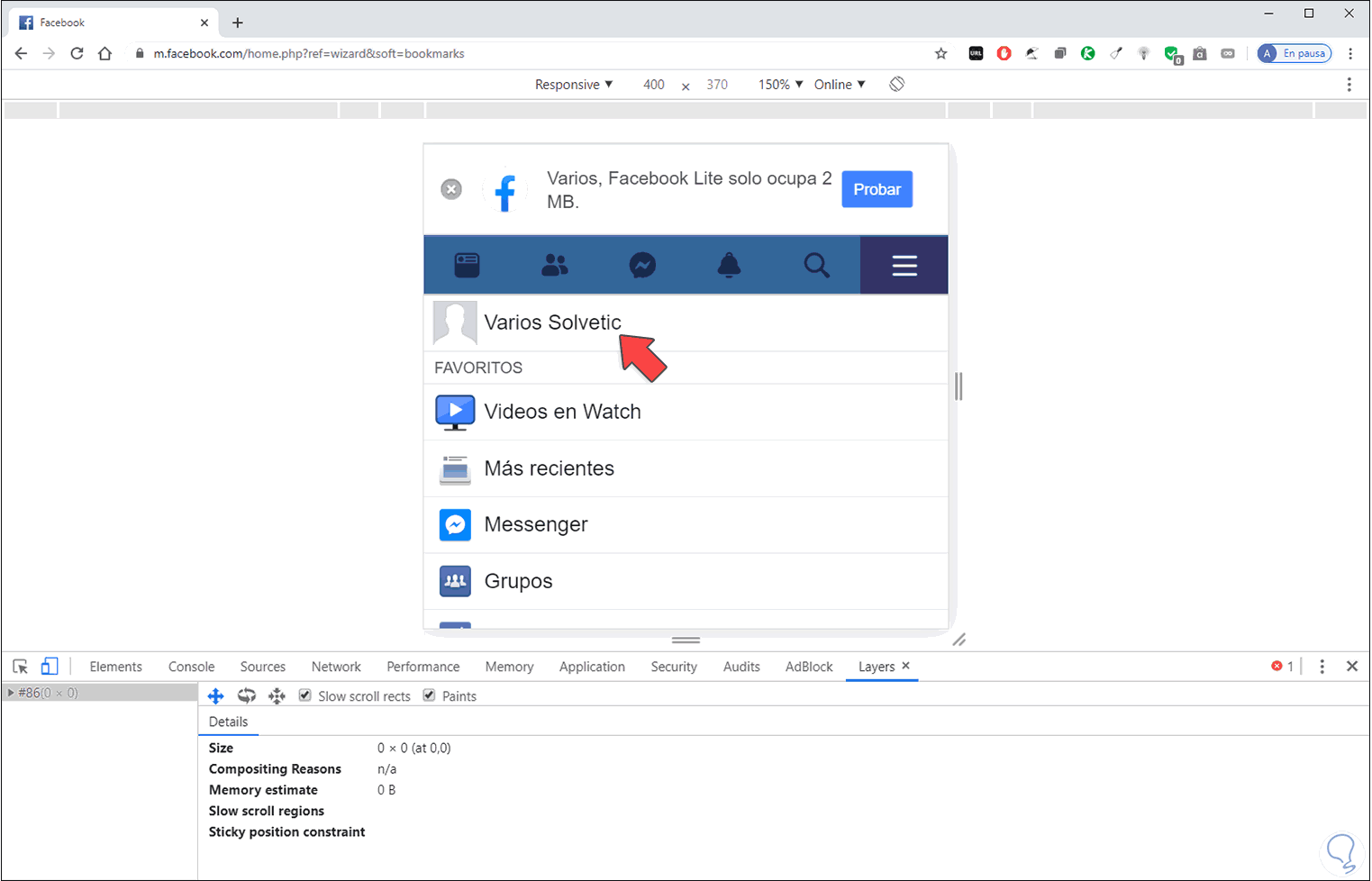This screenshot has width=1372, height=881.
Task: Click the shopping bag extension icon
Action: 1200,53
